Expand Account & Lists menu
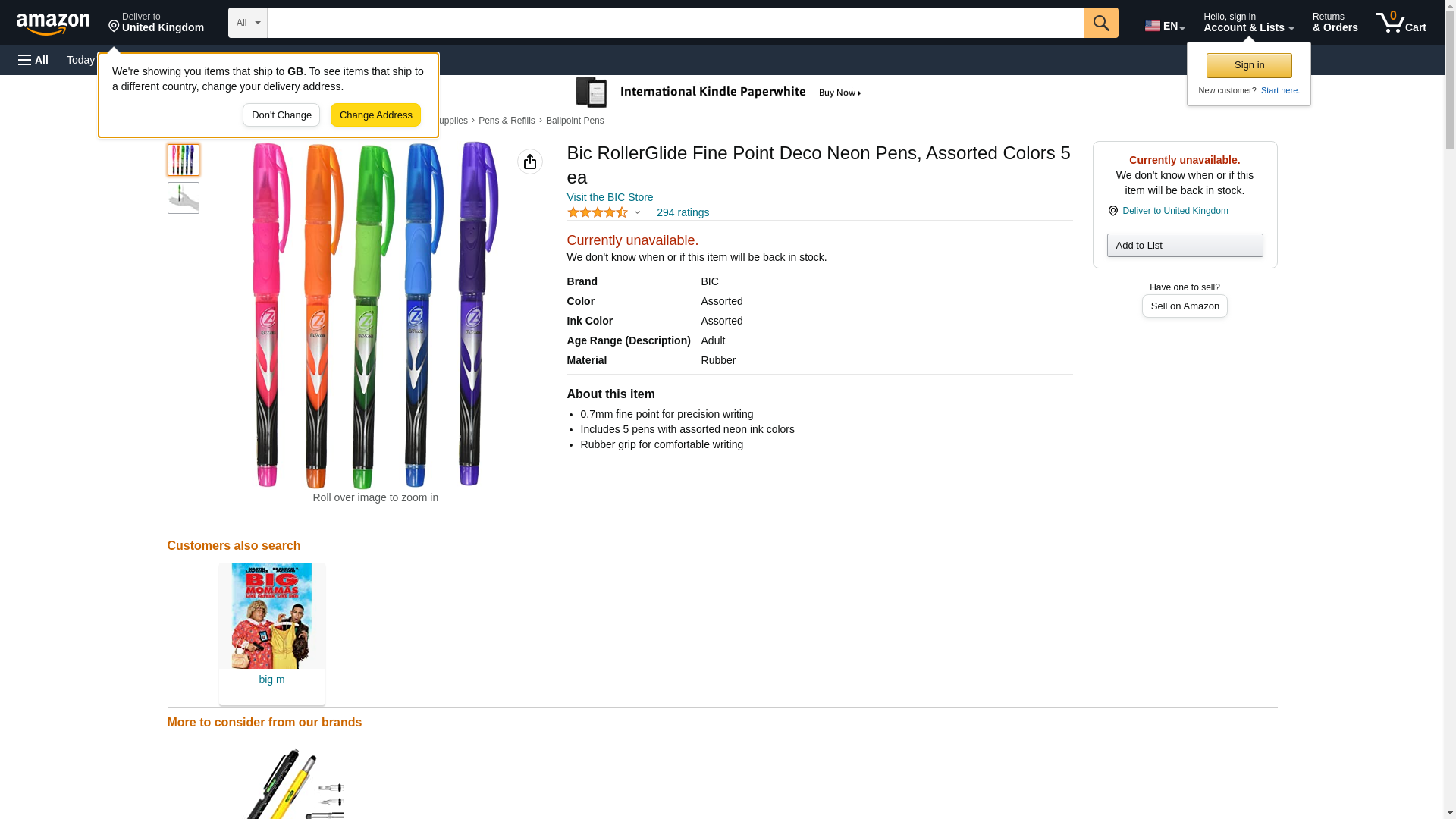1456x819 pixels. [x=1247, y=23]
